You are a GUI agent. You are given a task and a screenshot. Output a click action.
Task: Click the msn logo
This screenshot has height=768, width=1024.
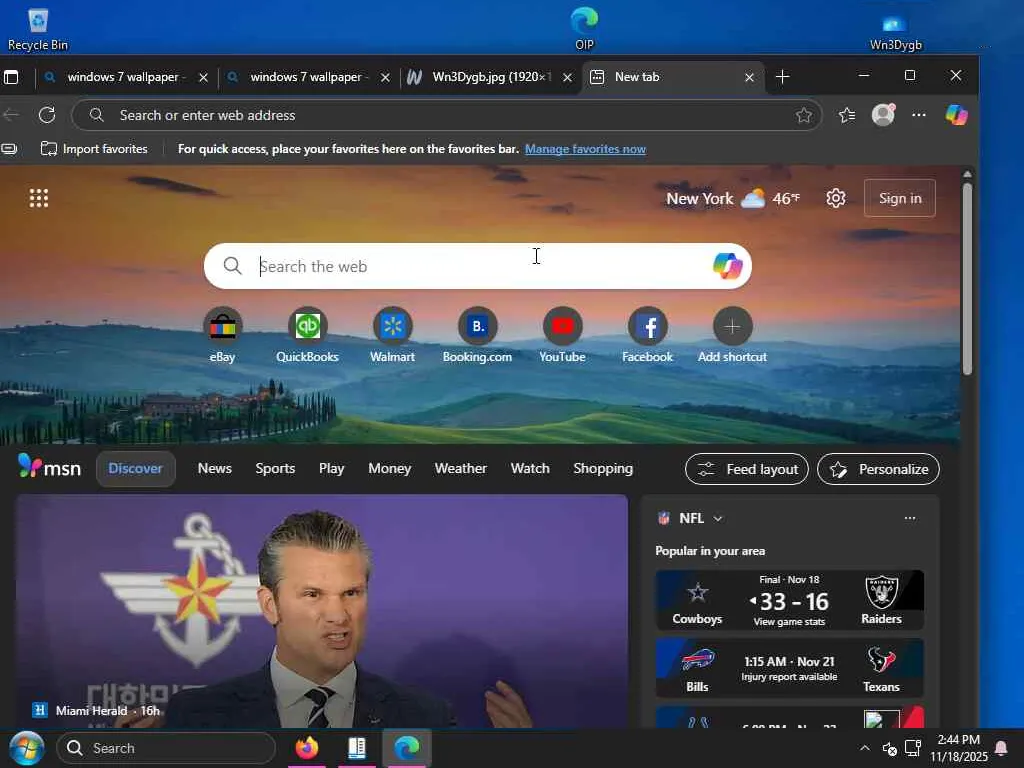click(50, 467)
